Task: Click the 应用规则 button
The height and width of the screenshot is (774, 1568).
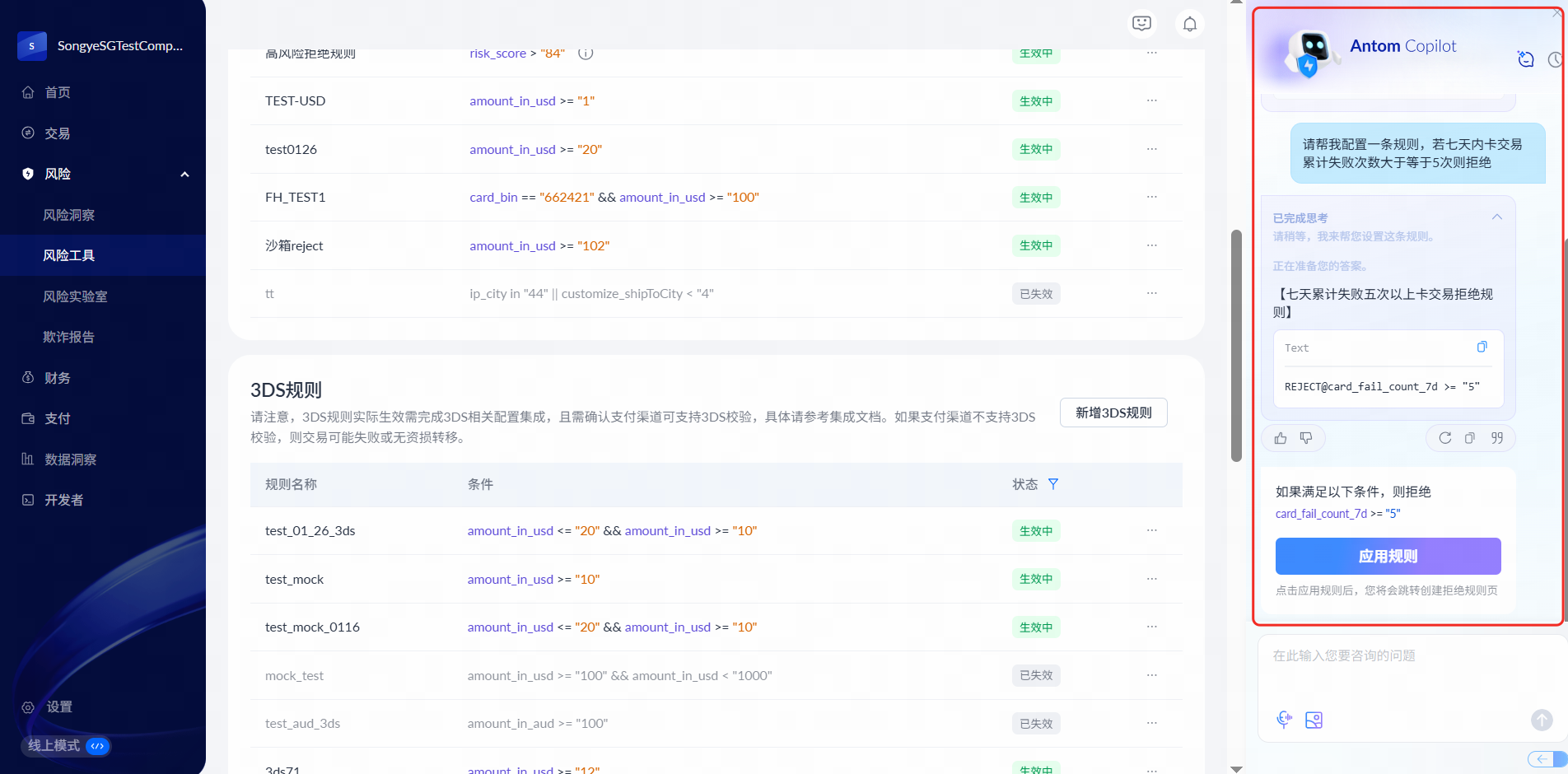Action: pyautogui.click(x=1388, y=557)
